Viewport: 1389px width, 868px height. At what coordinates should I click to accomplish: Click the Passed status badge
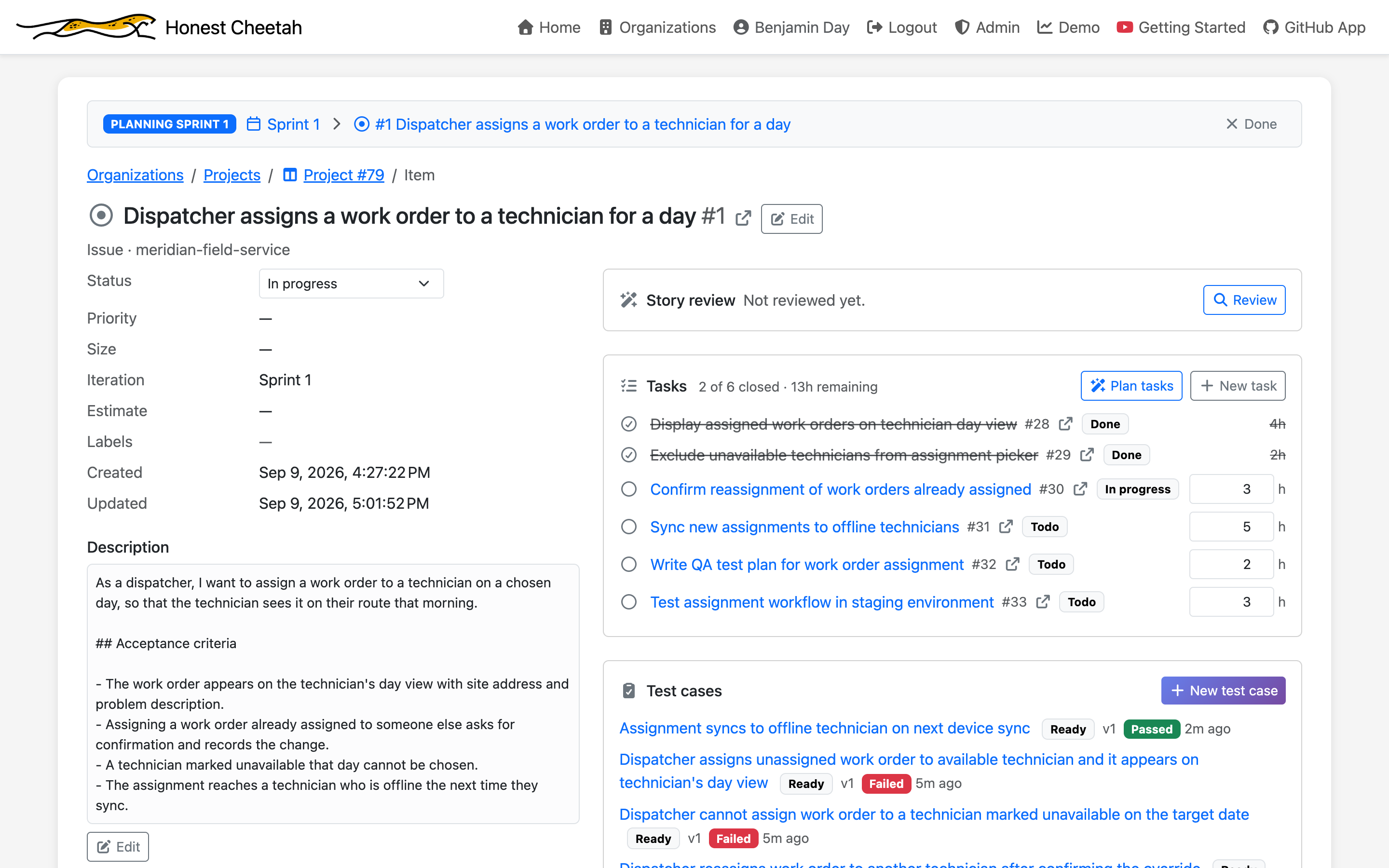(1151, 729)
